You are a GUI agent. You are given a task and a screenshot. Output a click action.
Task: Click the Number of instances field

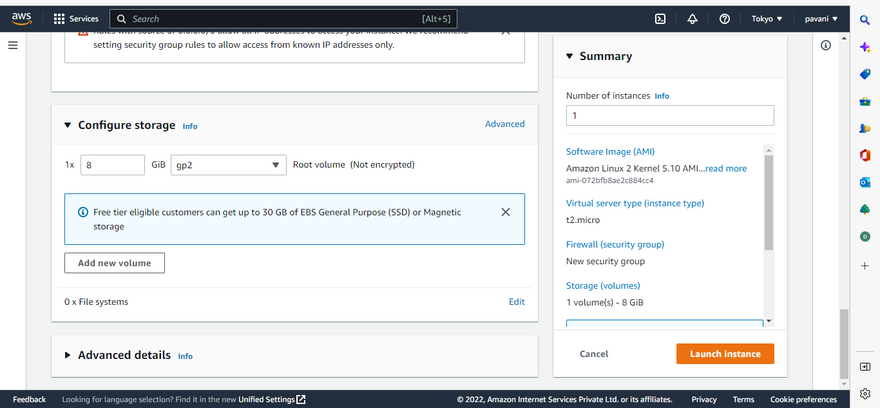[x=669, y=116]
